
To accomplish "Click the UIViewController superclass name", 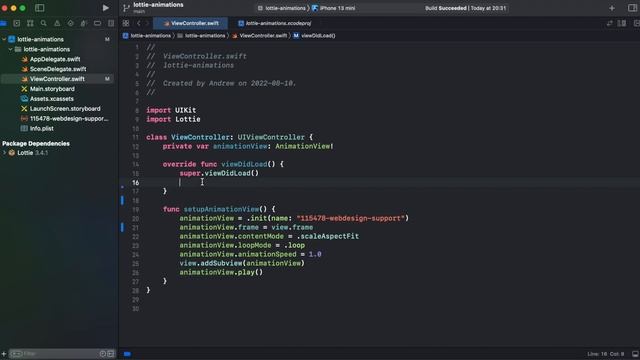I will point(271,137).
